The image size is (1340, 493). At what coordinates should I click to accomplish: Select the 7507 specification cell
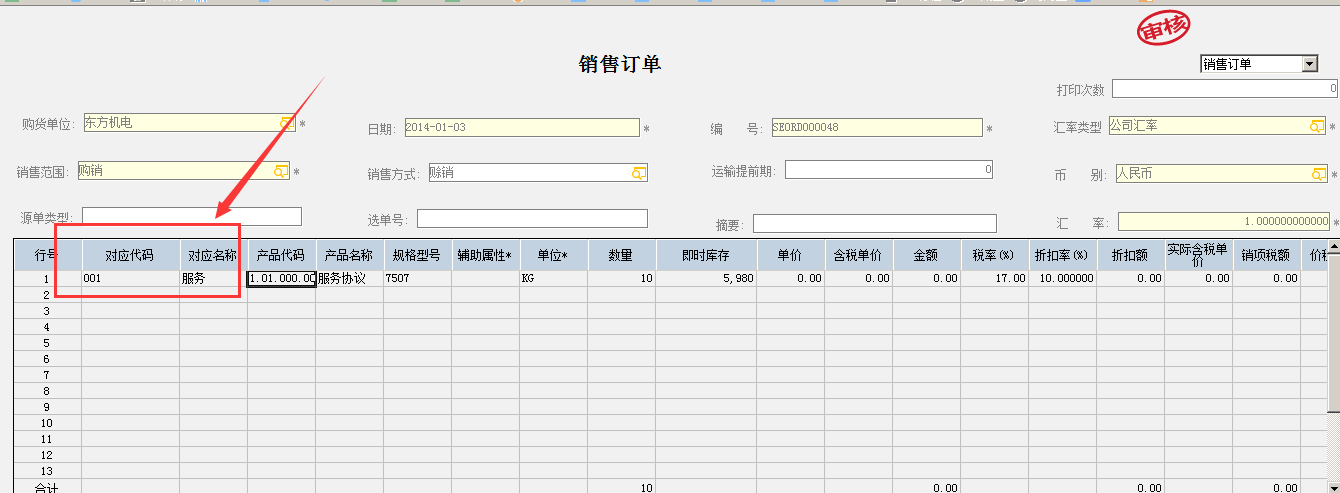(x=417, y=279)
